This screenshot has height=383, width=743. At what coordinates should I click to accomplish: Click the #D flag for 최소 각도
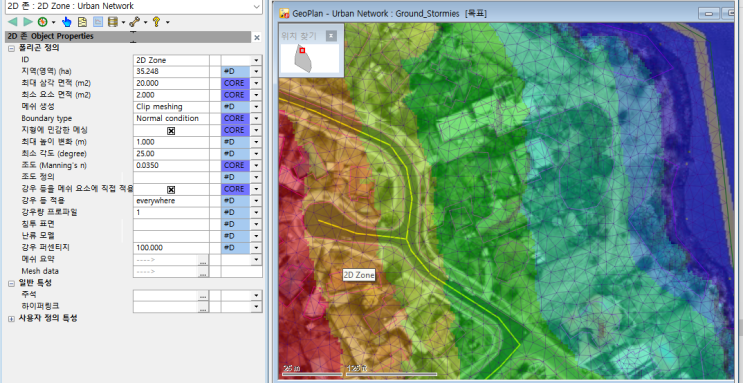click(x=236, y=154)
